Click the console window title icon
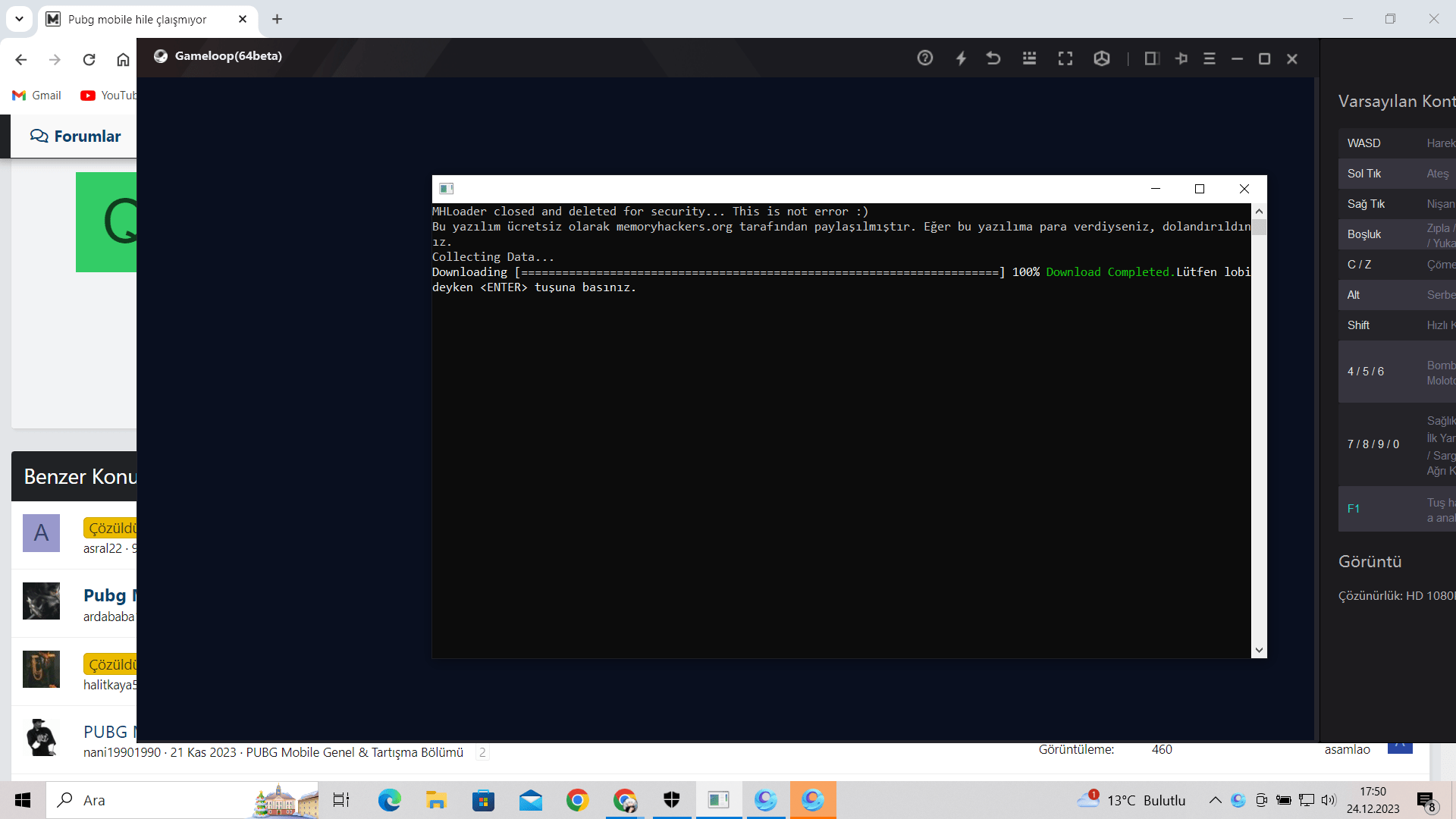The height and width of the screenshot is (819, 1456). pos(446,189)
